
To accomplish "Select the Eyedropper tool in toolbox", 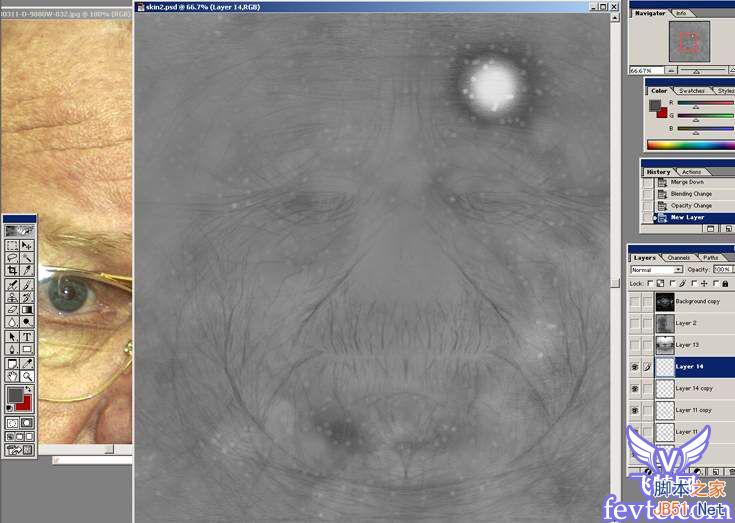I will [27, 363].
